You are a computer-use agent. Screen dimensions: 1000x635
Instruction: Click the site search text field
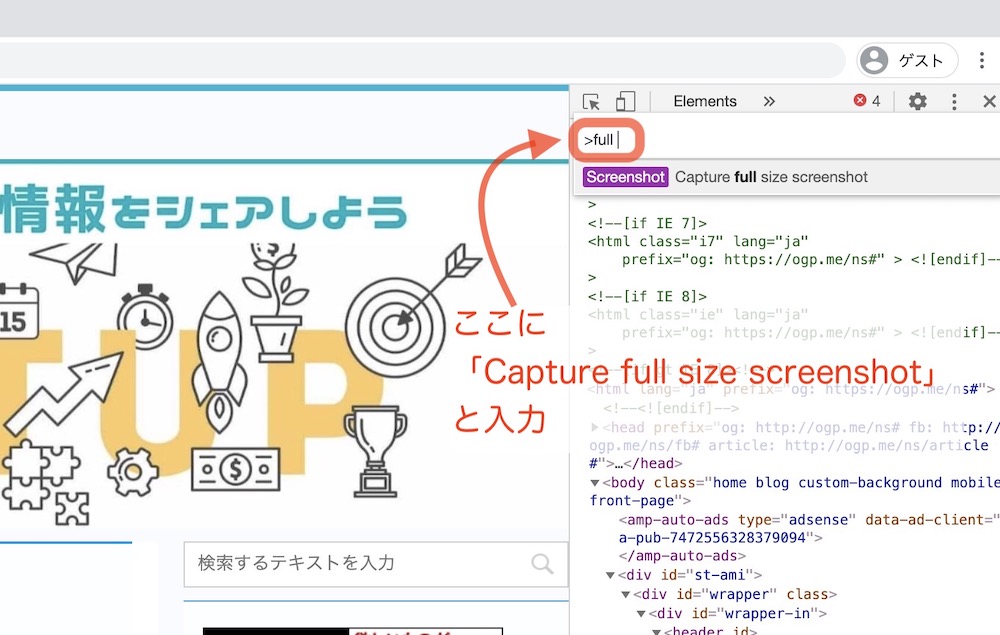pyautogui.click(x=376, y=564)
